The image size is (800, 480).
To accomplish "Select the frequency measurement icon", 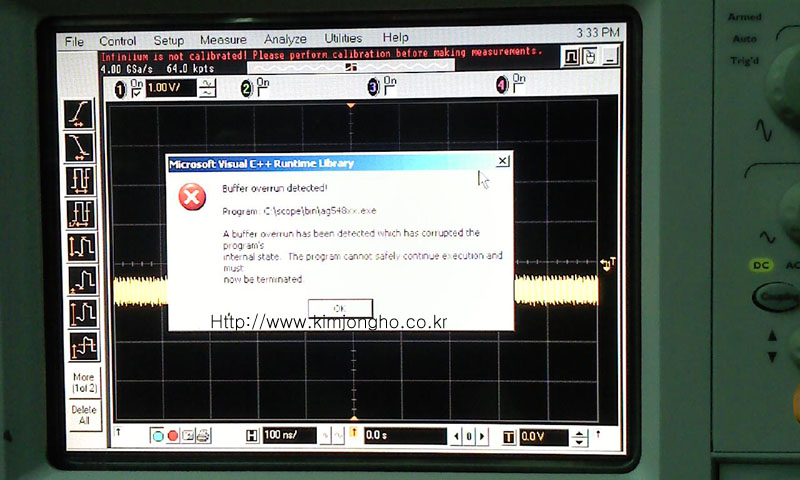I will click(x=80, y=213).
